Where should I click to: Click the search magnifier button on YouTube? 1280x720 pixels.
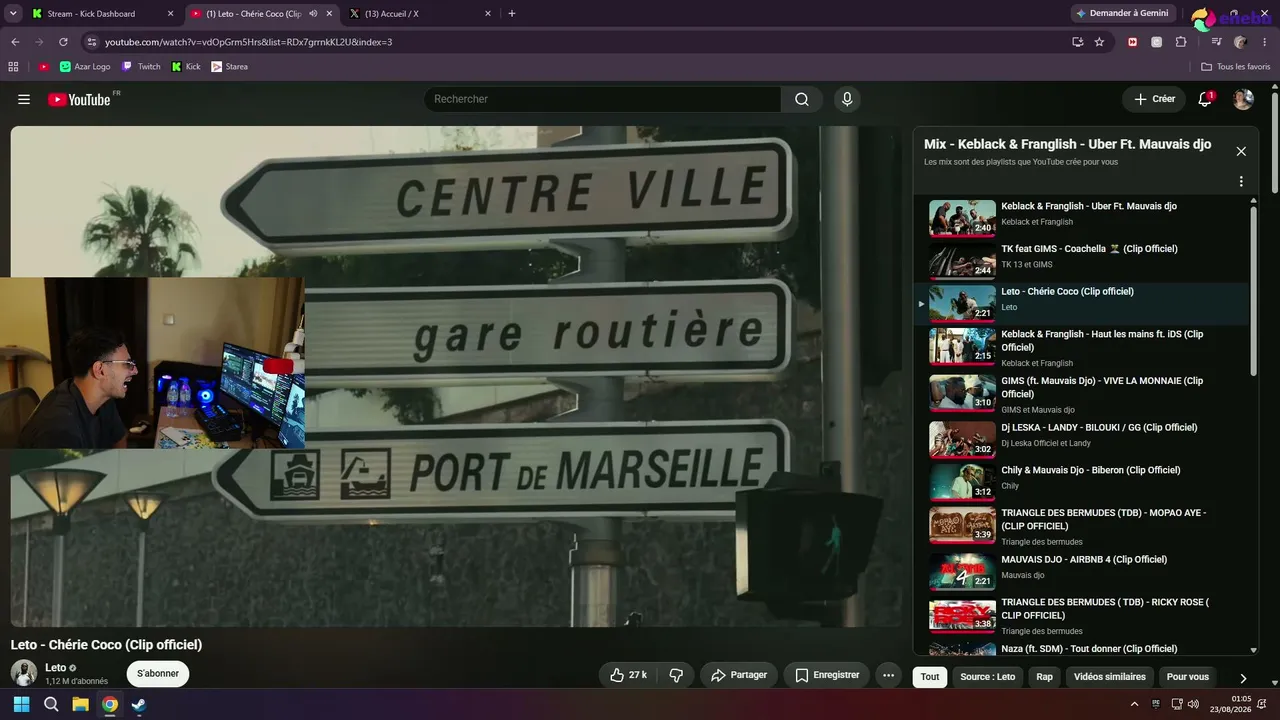click(802, 99)
